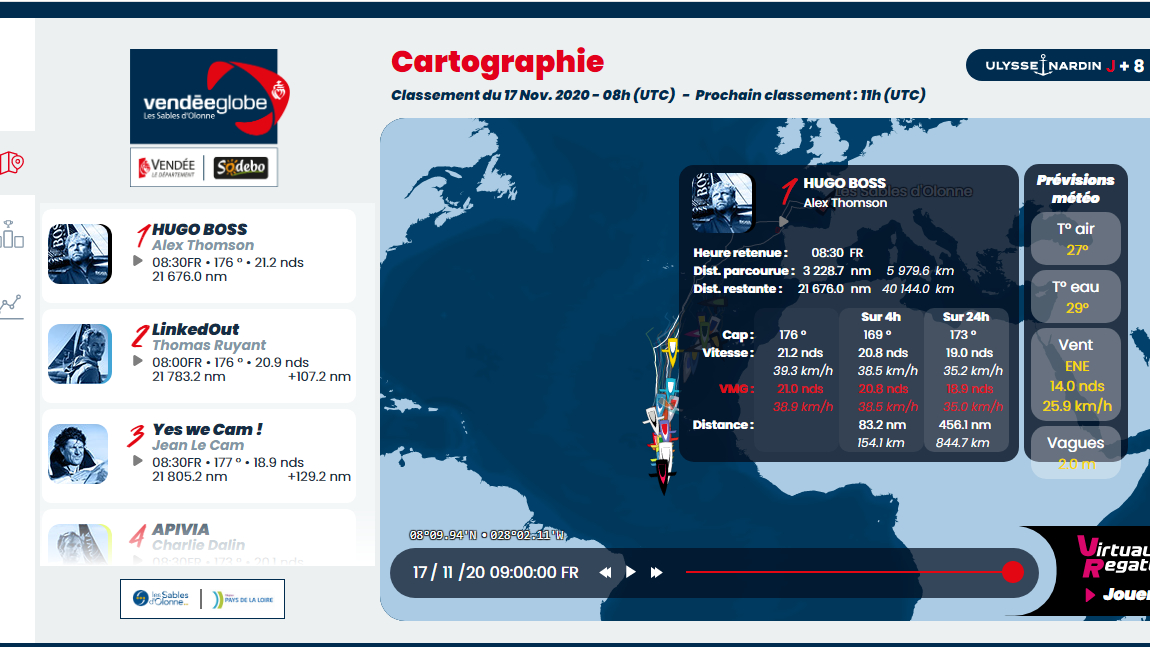
Task: Click Jean Le Cam's photo thumbnail
Action: point(78,453)
